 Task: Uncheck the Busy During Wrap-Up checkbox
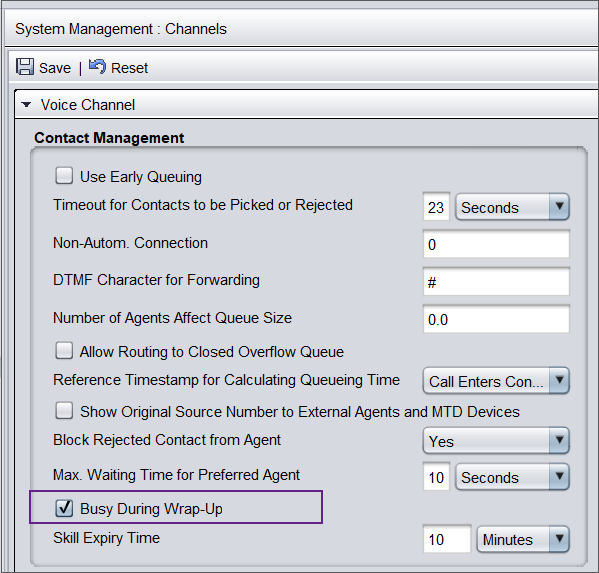(64, 508)
